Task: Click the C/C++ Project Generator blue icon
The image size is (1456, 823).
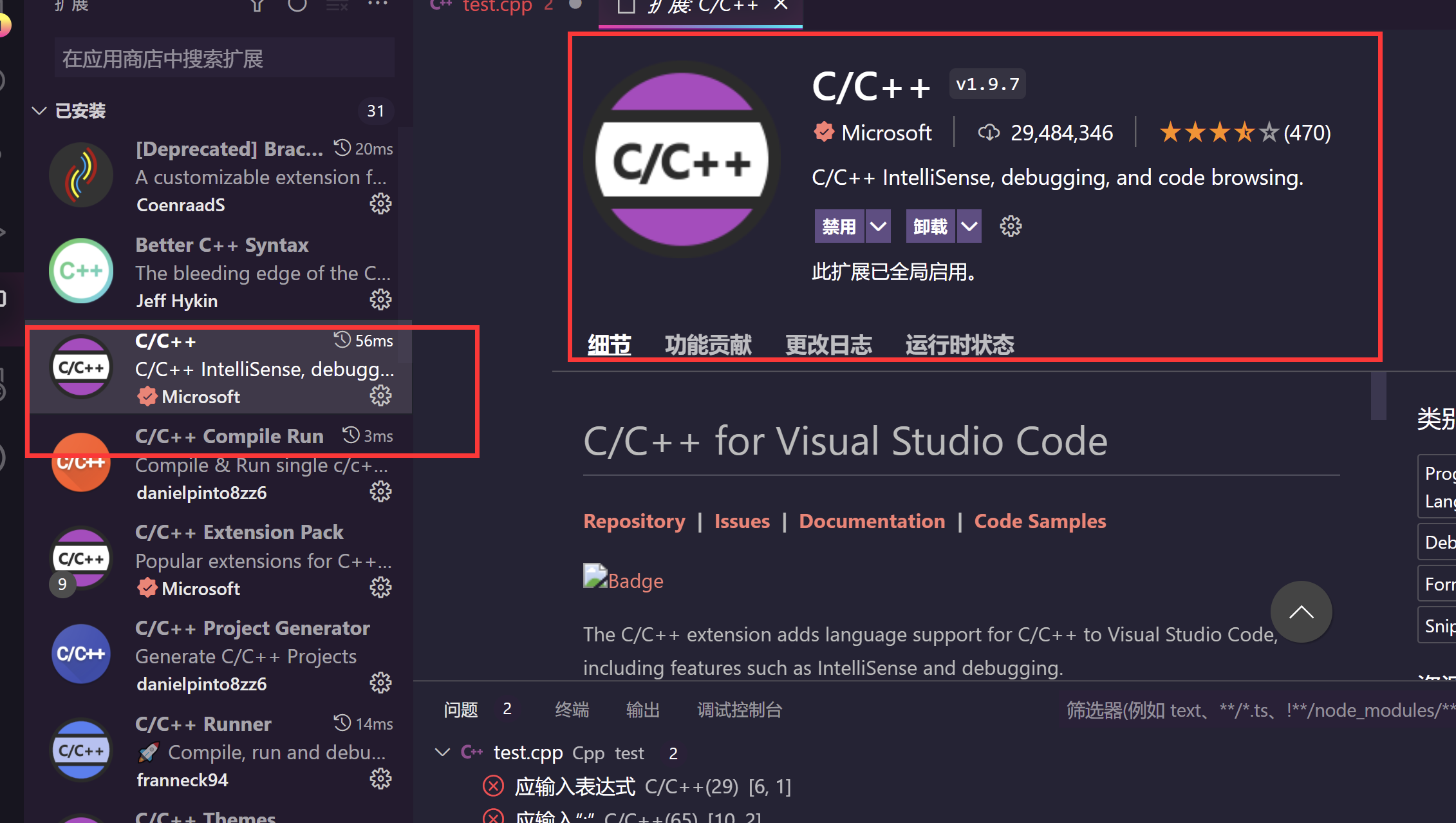Action: pyautogui.click(x=81, y=654)
